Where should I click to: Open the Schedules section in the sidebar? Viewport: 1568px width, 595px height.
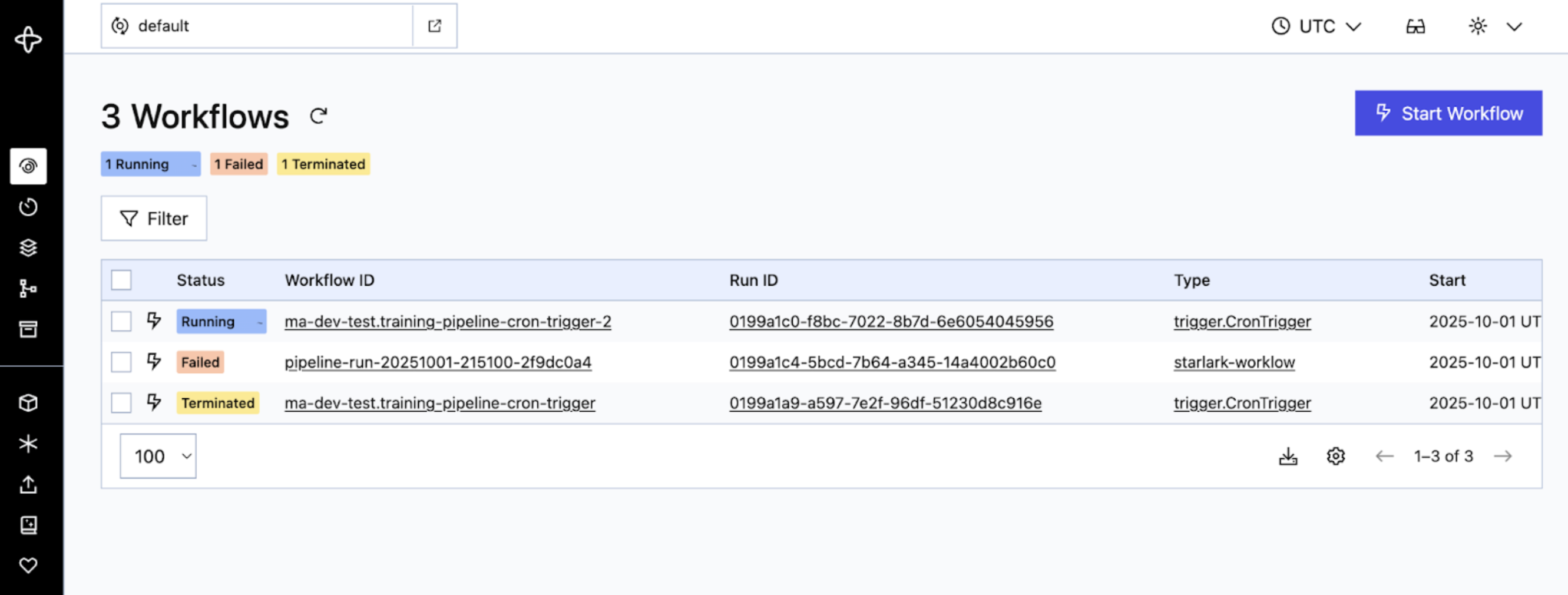coord(29,206)
